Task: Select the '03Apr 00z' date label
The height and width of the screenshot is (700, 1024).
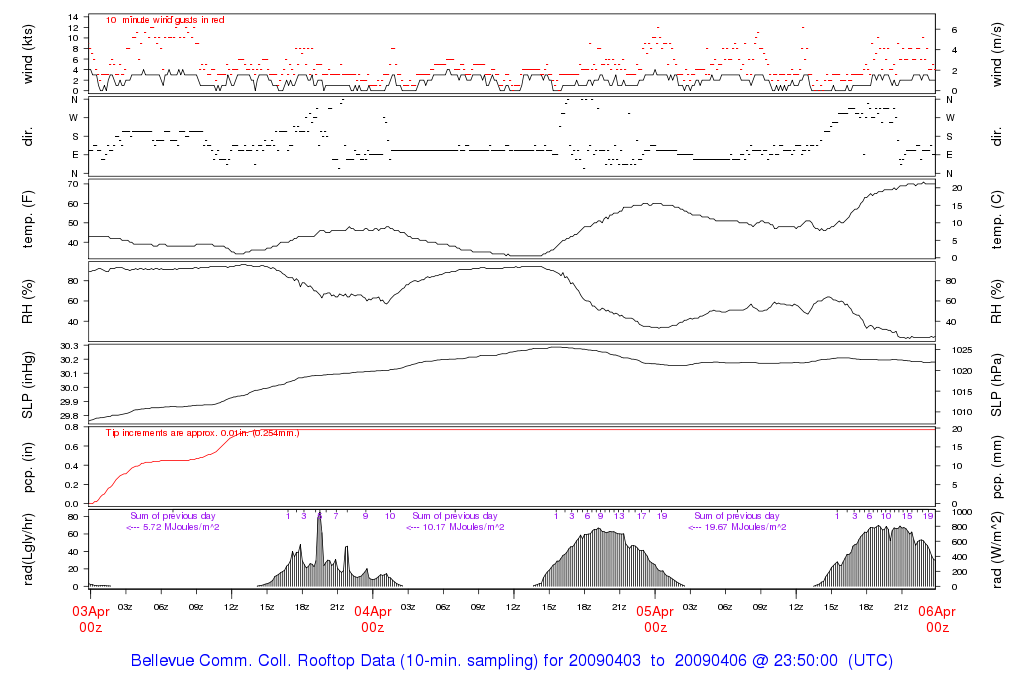Action: [90, 619]
